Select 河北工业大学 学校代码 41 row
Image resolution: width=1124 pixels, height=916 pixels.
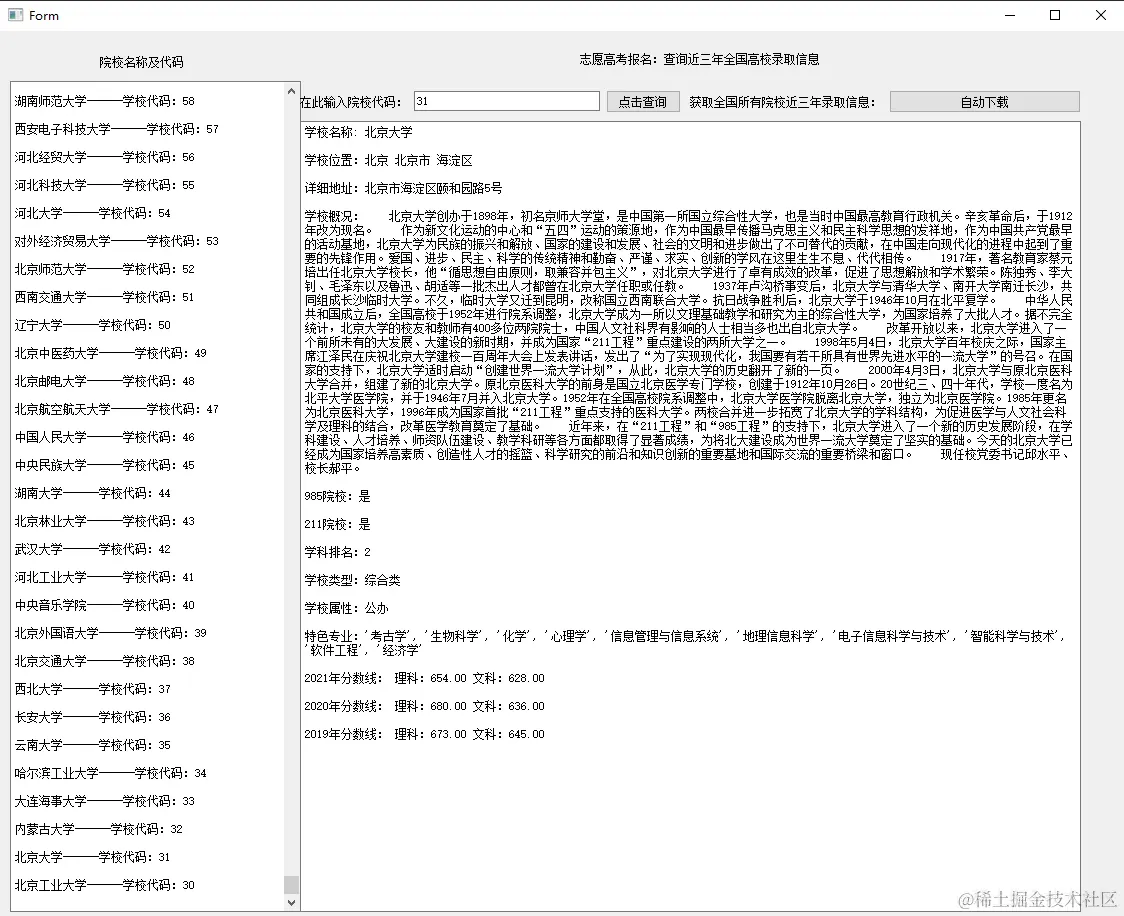pos(105,576)
